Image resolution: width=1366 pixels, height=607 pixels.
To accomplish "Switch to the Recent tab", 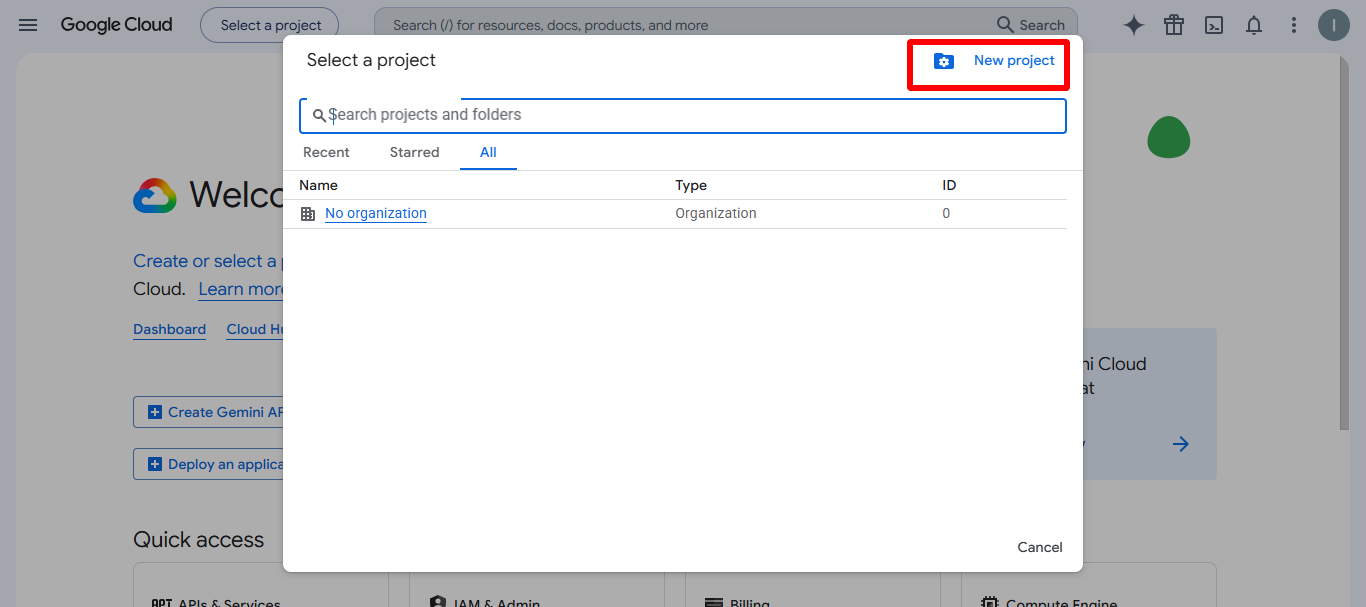I will click(326, 152).
